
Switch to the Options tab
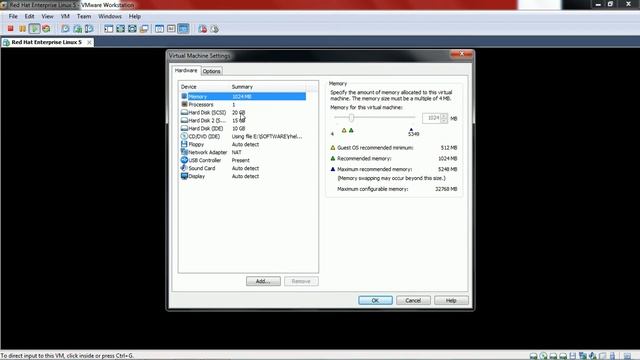tap(211, 71)
